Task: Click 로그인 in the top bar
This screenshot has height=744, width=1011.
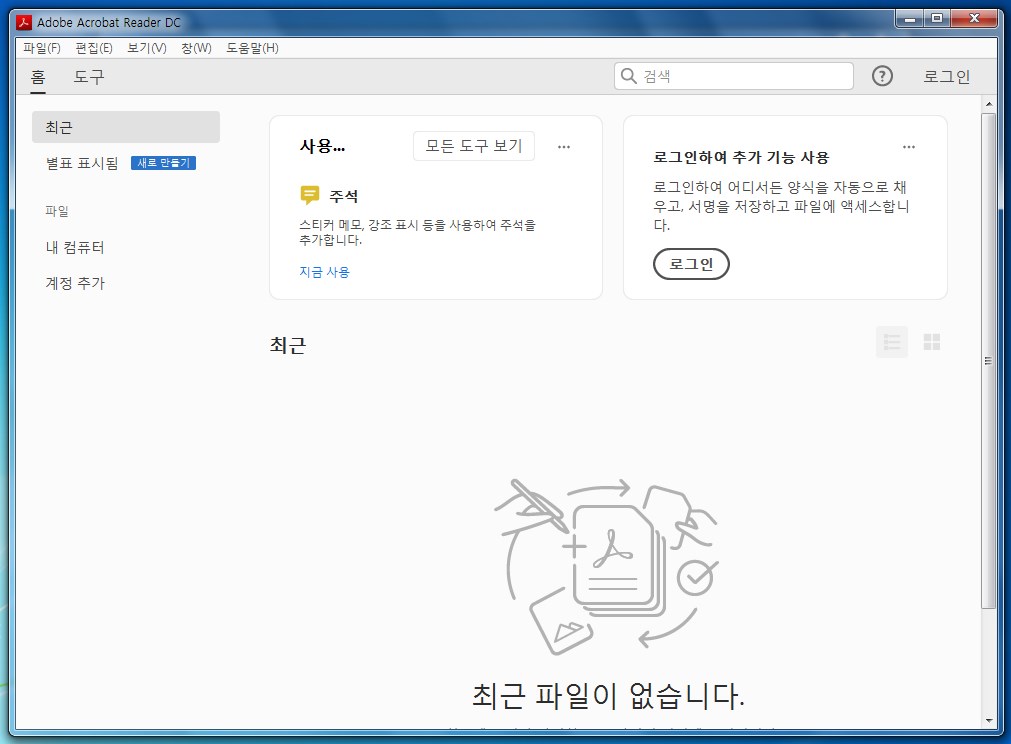Action: pos(946,77)
